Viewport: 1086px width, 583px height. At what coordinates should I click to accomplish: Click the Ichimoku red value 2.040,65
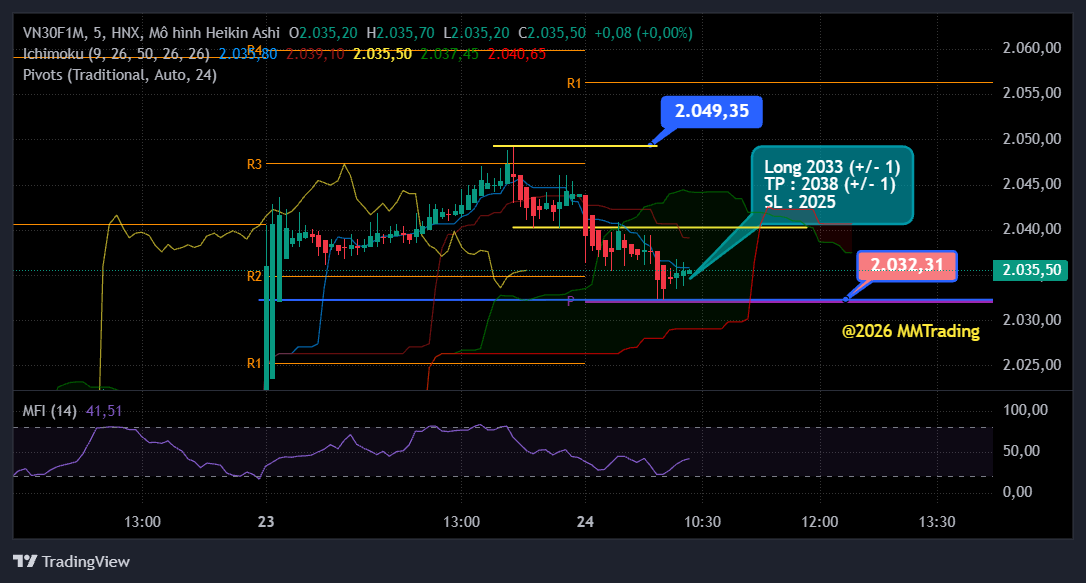point(517,54)
